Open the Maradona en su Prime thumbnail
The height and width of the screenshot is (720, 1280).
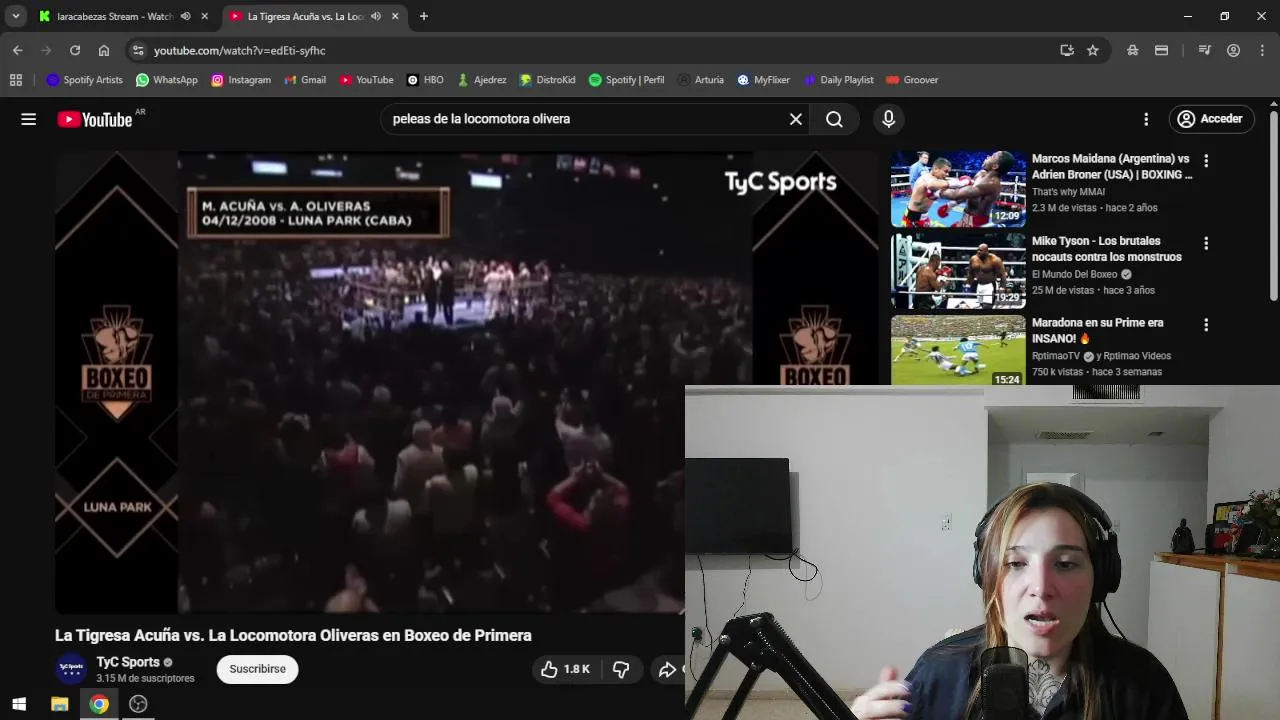tap(958, 351)
